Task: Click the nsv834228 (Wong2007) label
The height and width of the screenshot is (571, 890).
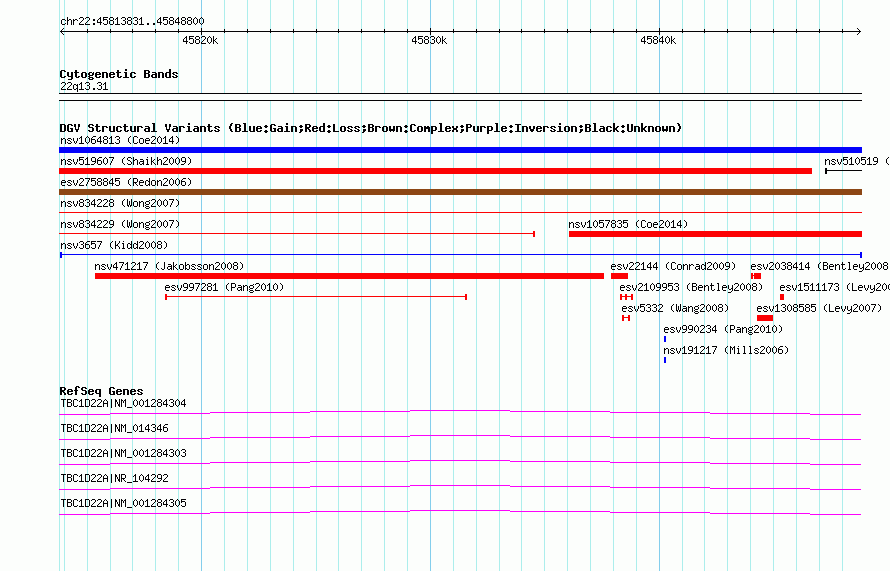Action: coord(120,203)
